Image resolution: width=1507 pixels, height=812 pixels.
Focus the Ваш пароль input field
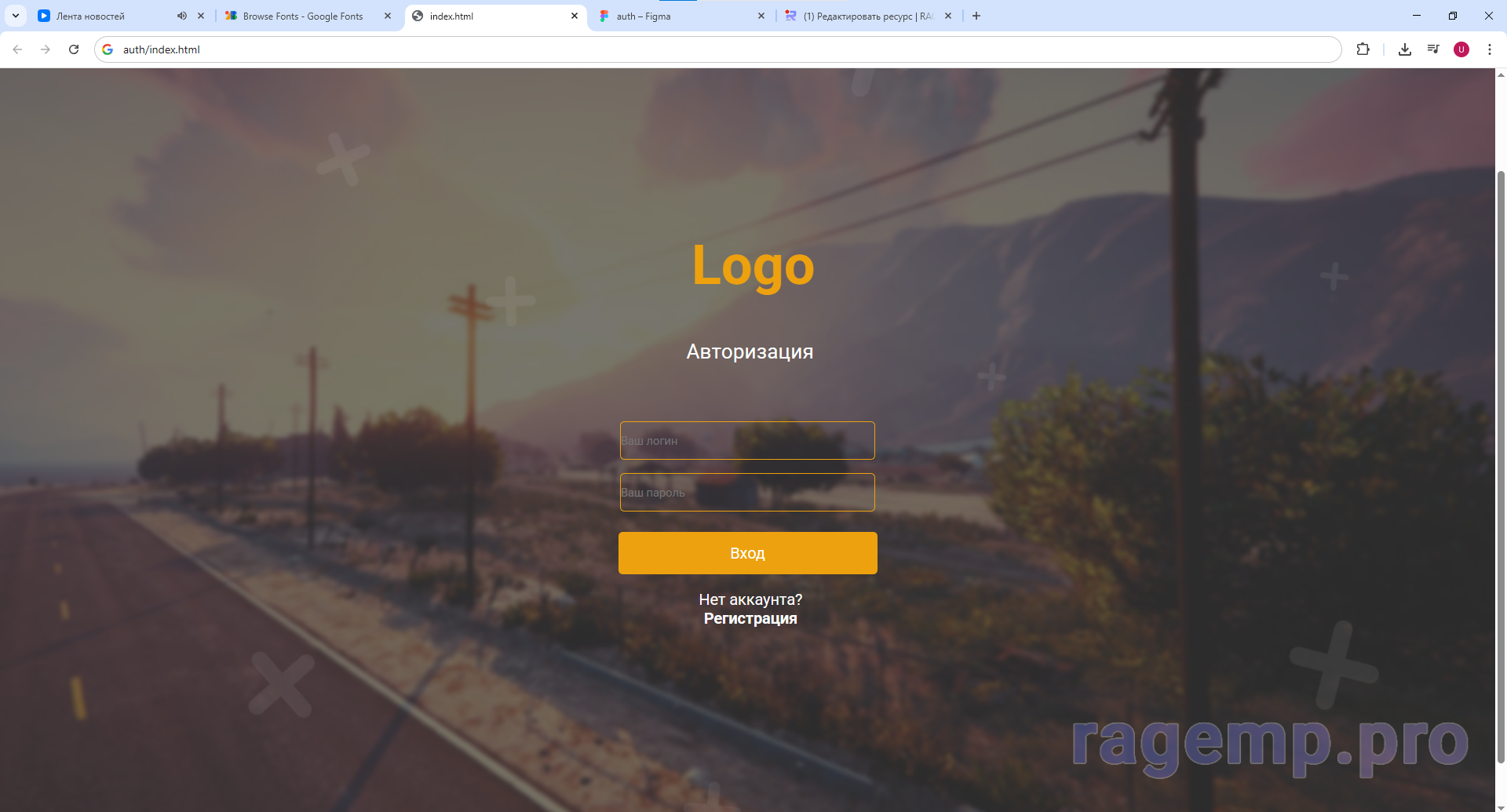(747, 493)
